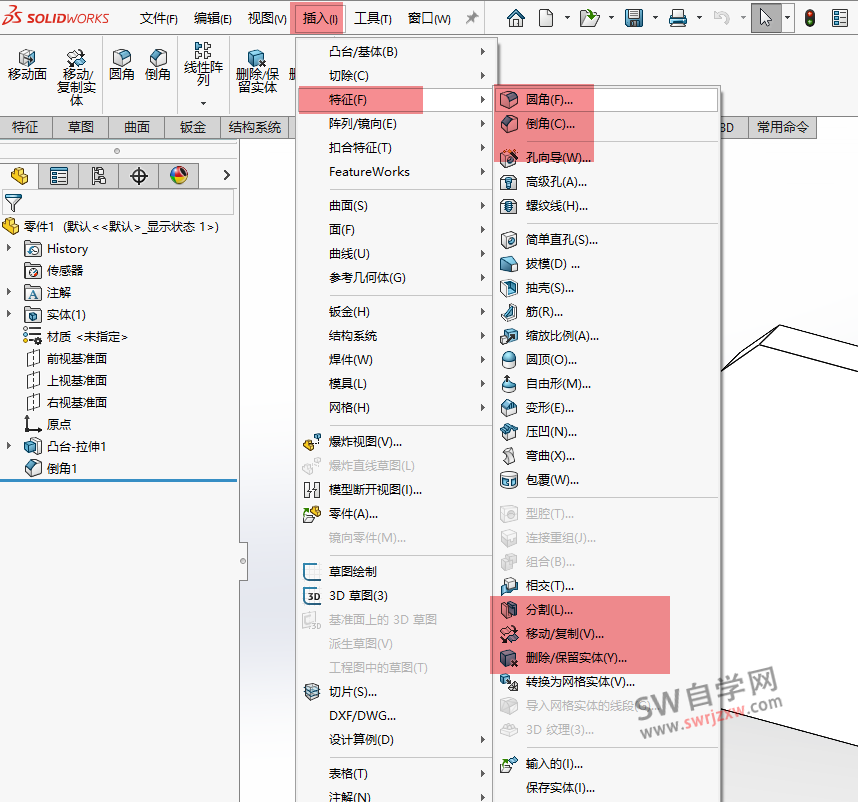Switch to the 草图 CommandManager tab

83,127
